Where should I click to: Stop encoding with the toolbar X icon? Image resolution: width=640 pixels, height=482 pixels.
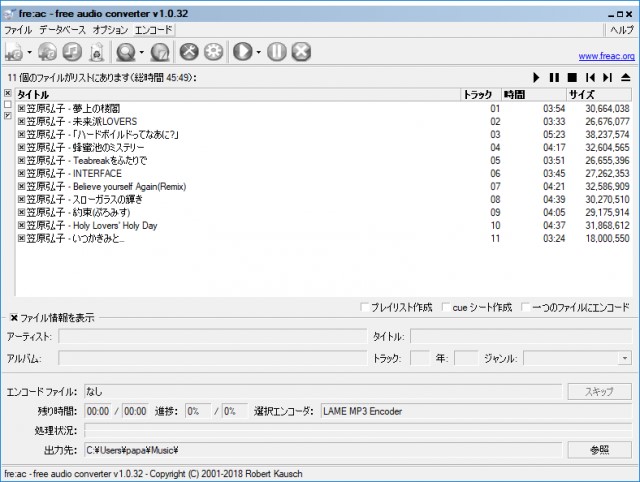(301, 52)
